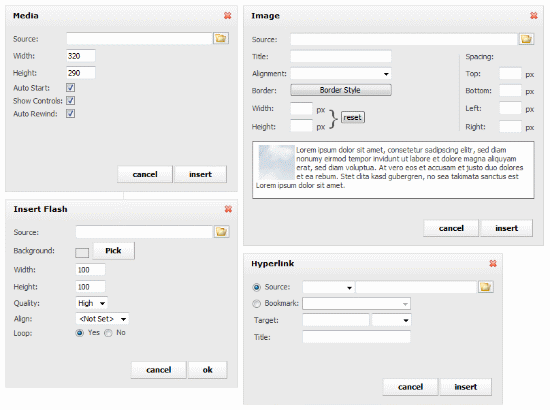Image resolution: width=550 pixels, height=410 pixels.
Task: Click the Flash background color swatch
Action: click(x=82, y=253)
